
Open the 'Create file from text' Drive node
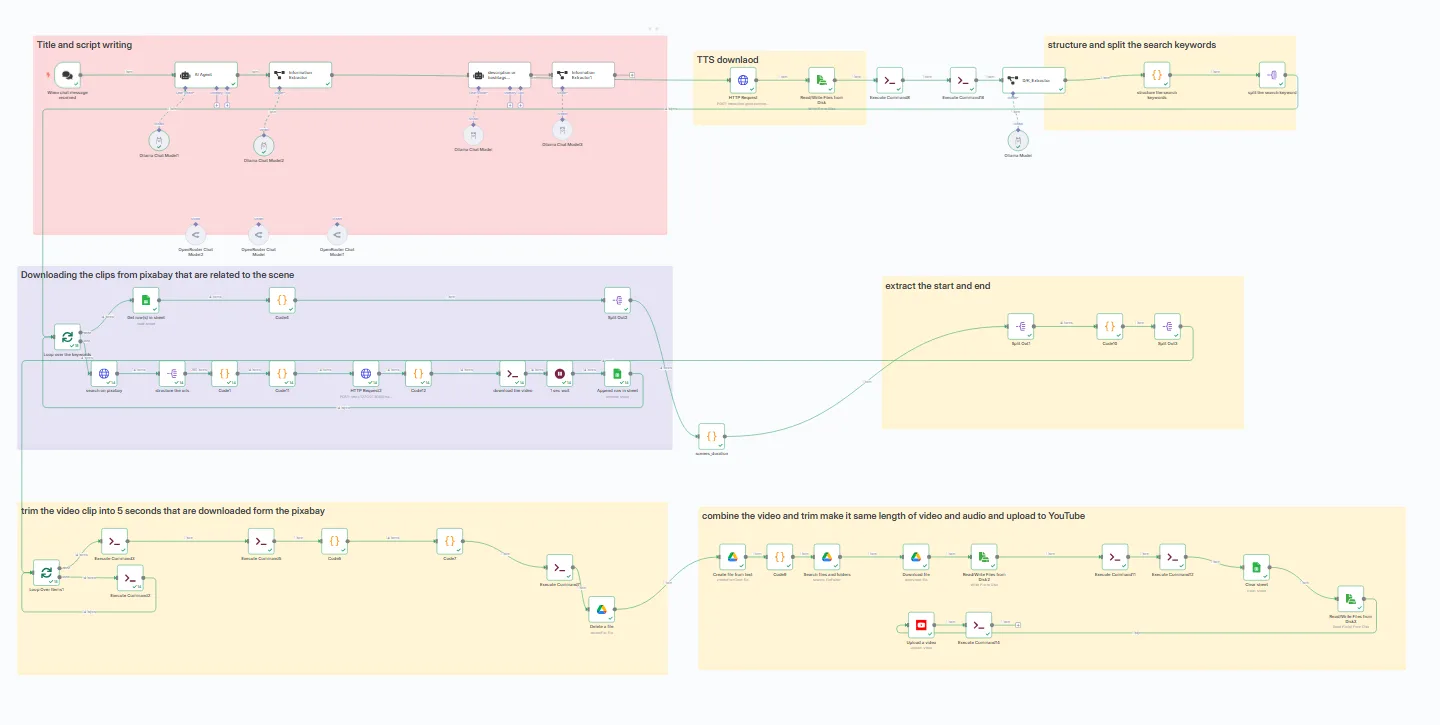pos(733,558)
